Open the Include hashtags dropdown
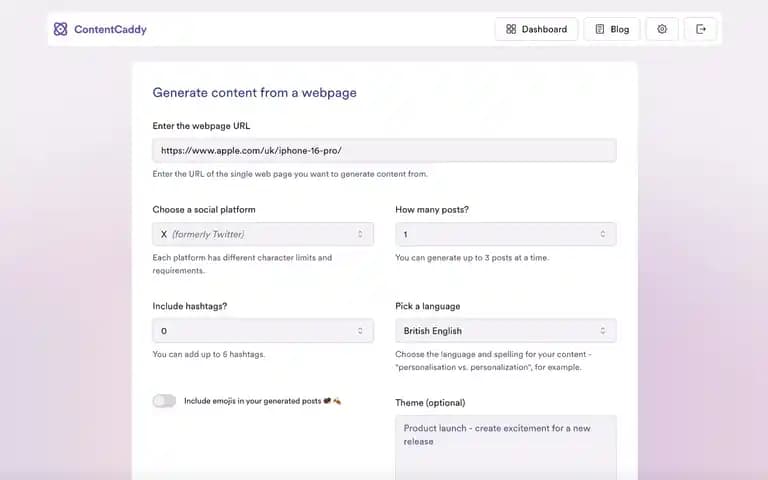The width and height of the screenshot is (768, 480). click(263, 331)
